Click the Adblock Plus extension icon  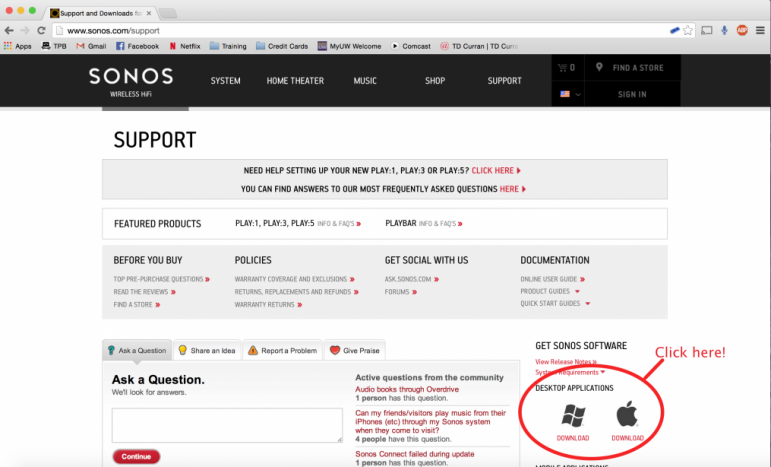742,30
